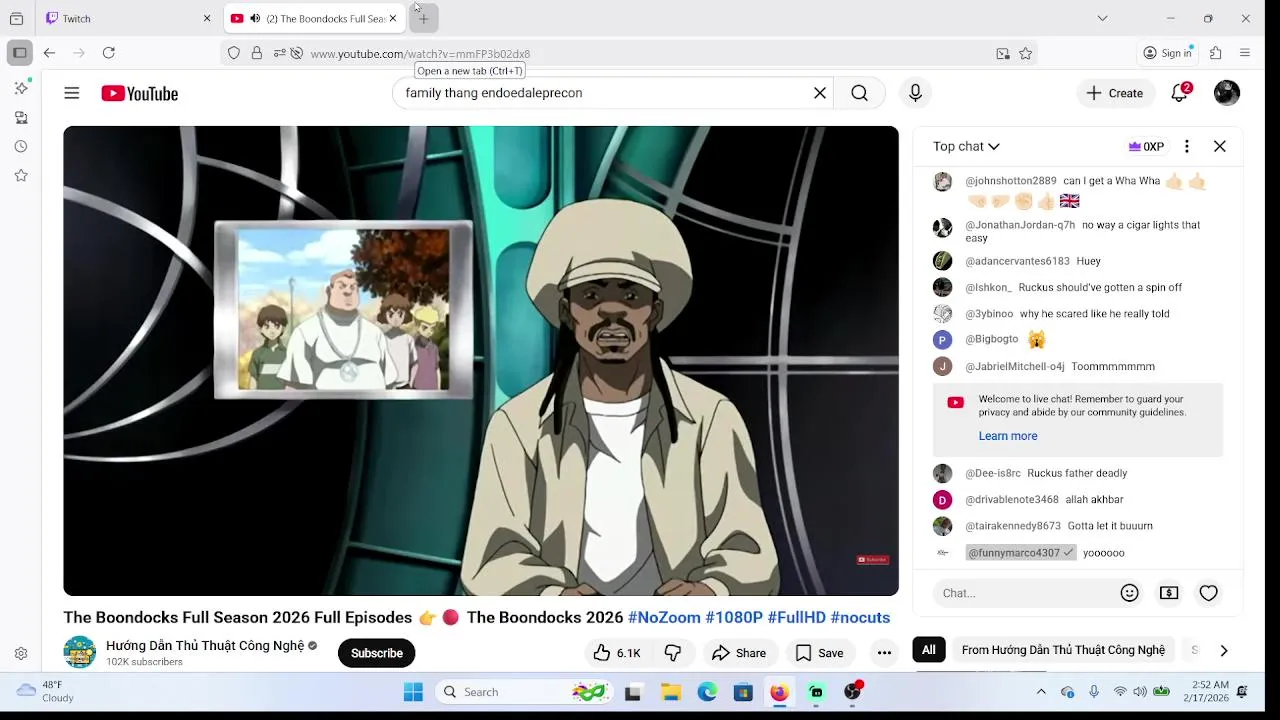Show hidden system tray icons
The width and height of the screenshot is (1280, 720).
click(x=1041, y=692)
